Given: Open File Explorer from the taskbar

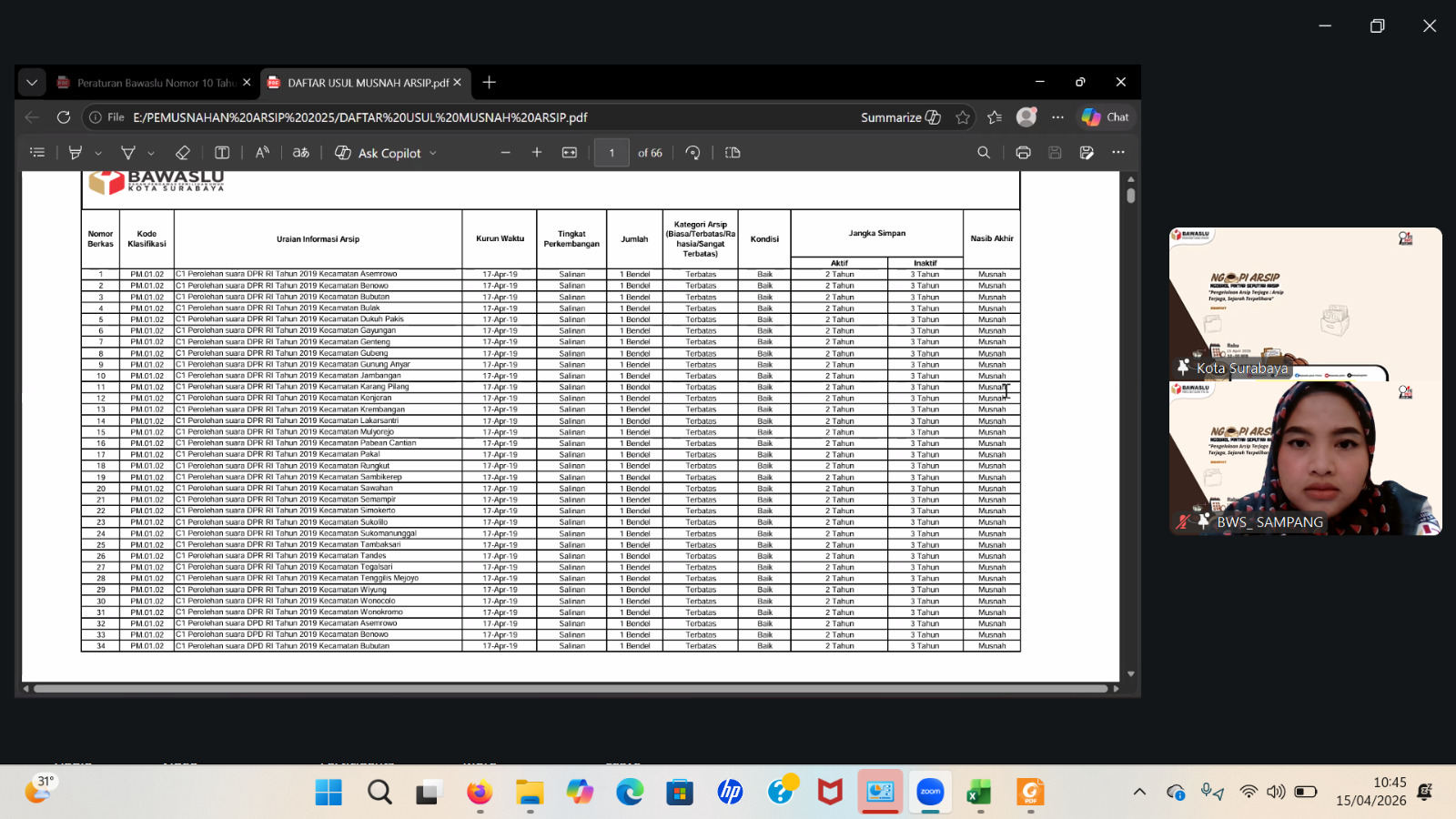Looking at the screenshot, I should [x=530, y=793].
